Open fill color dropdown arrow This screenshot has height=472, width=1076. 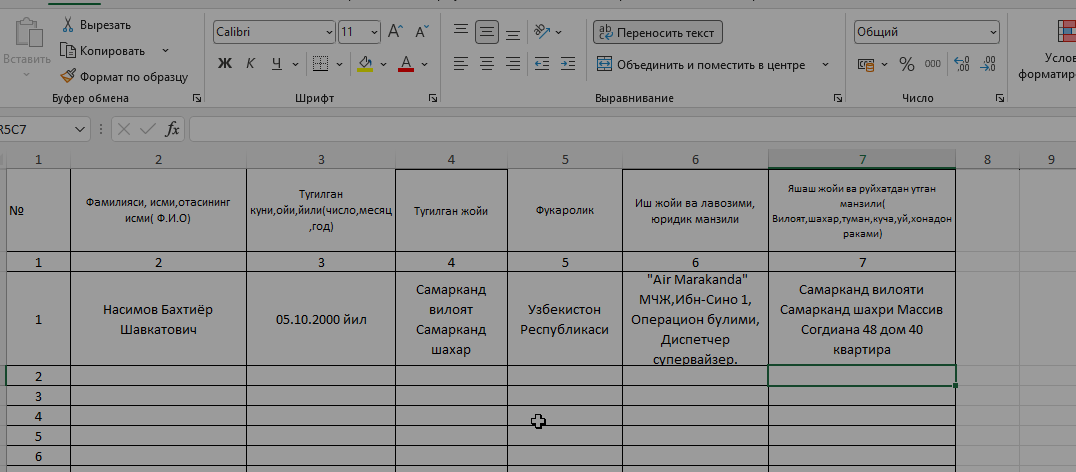pos(384,64)
